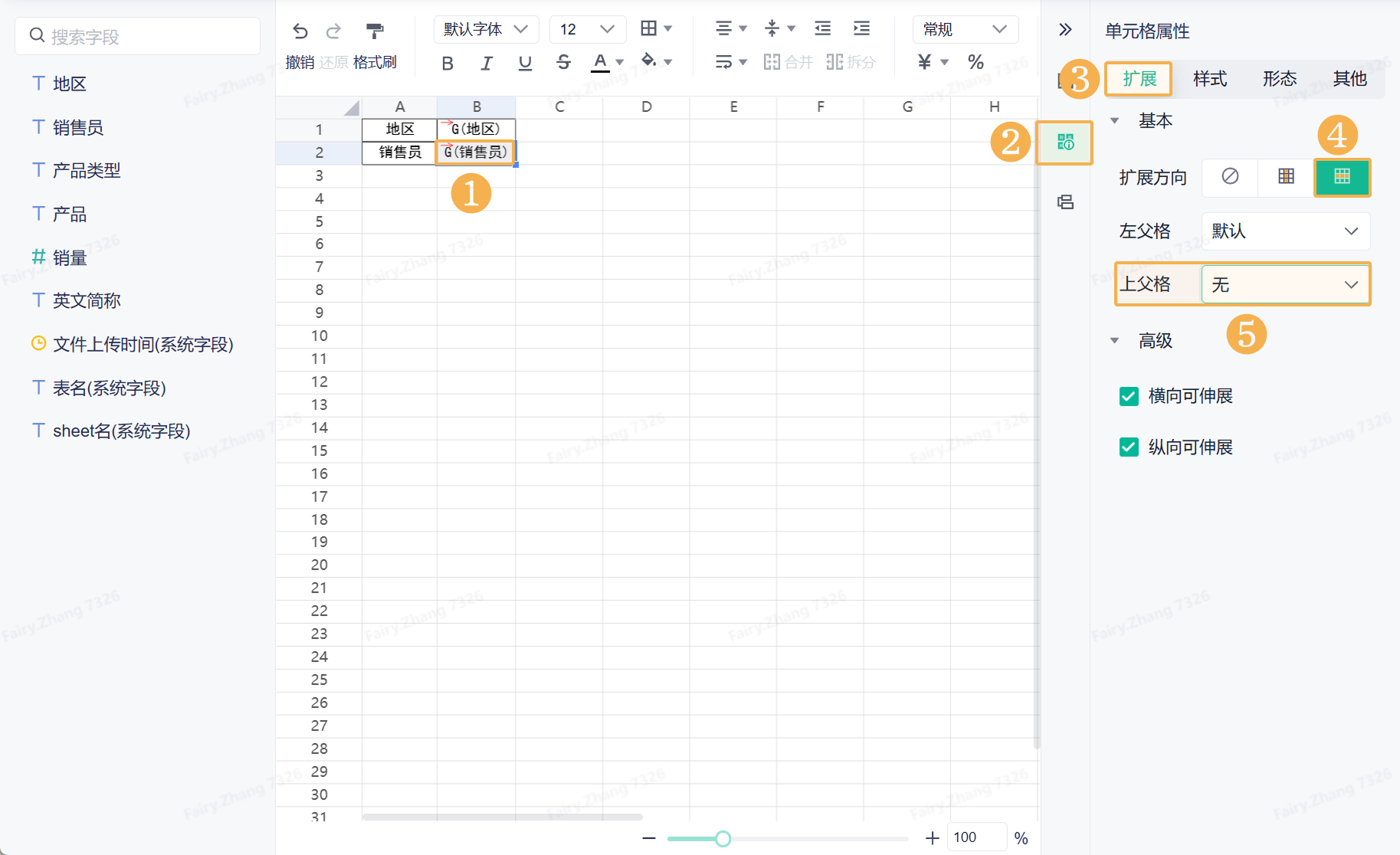Open the font size 12 dropdown
This screenshot has width=1400, height=855.
tap(588, 29)
